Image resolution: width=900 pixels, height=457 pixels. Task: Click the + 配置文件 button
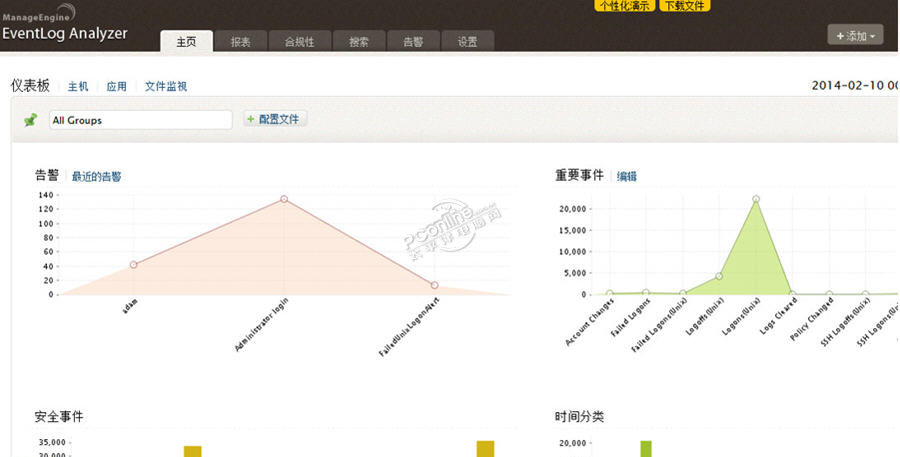coord(275,119)
